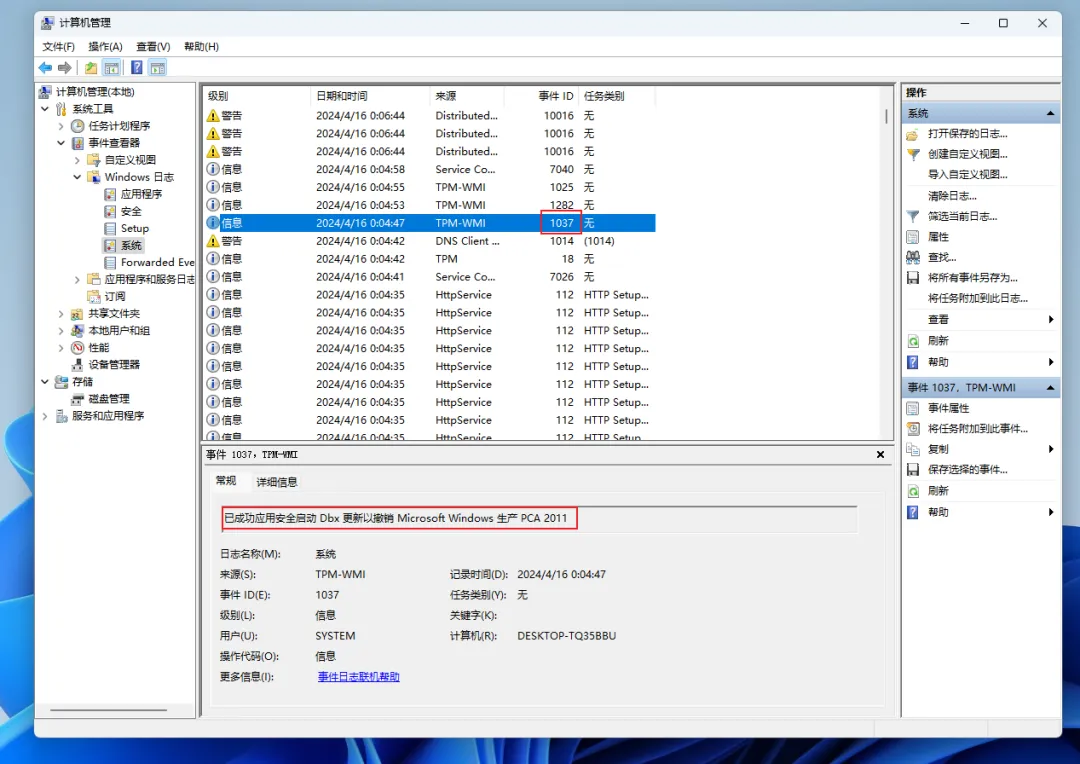This screenshot has height=764, width=1080.
Task: Select the 性能 icon in the tree
Action: pyautogui.click(x=77, y=348)
